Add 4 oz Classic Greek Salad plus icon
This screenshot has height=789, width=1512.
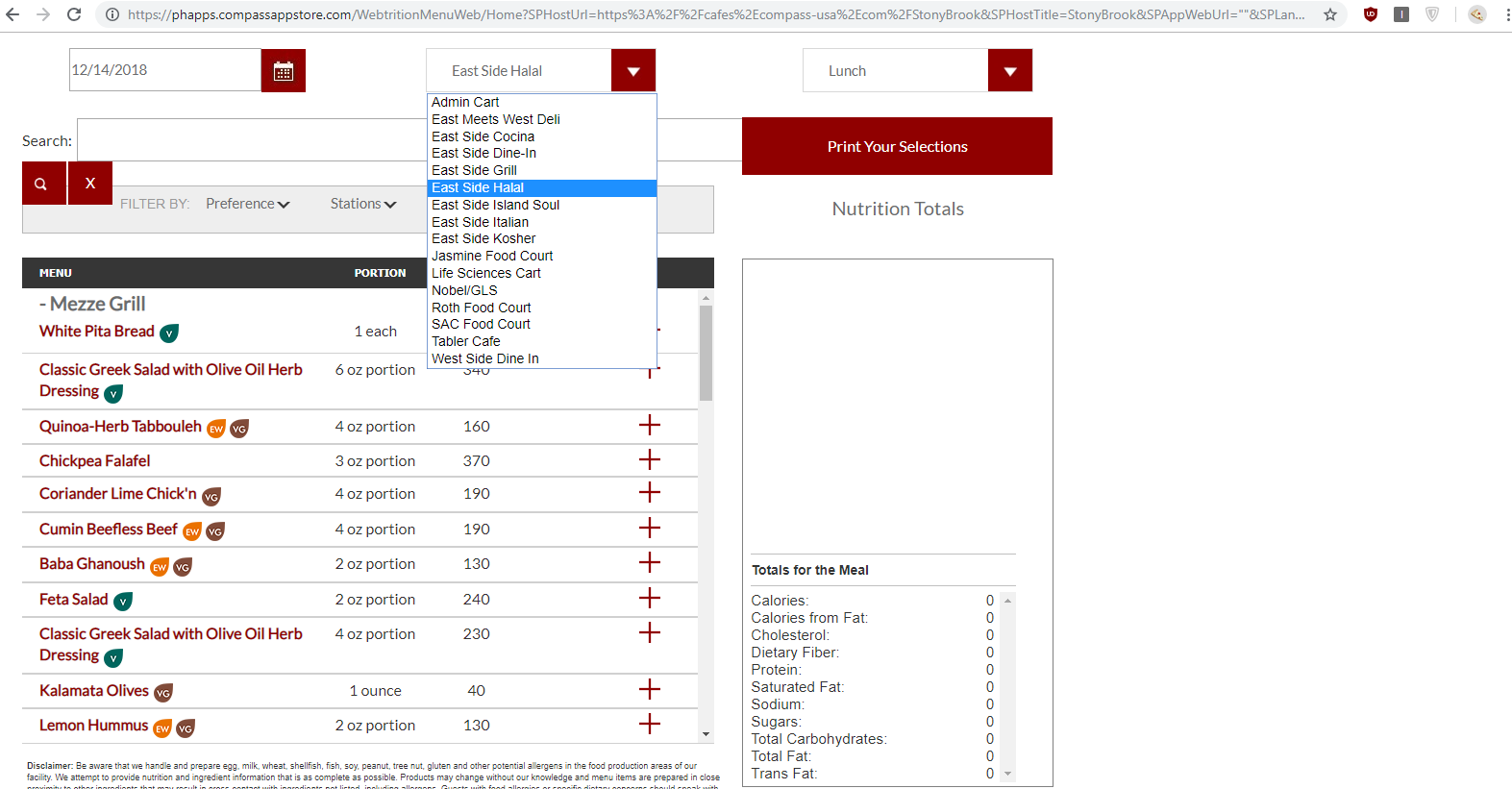[650, 632]
